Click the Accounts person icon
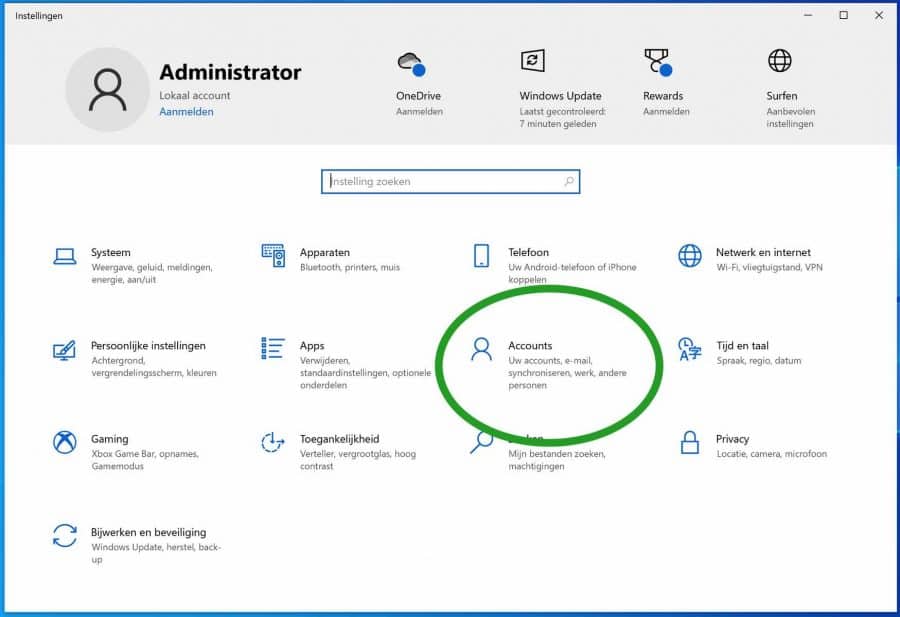Image resolution: width=900 pixels, height=617 pixels. coord(481,349)
